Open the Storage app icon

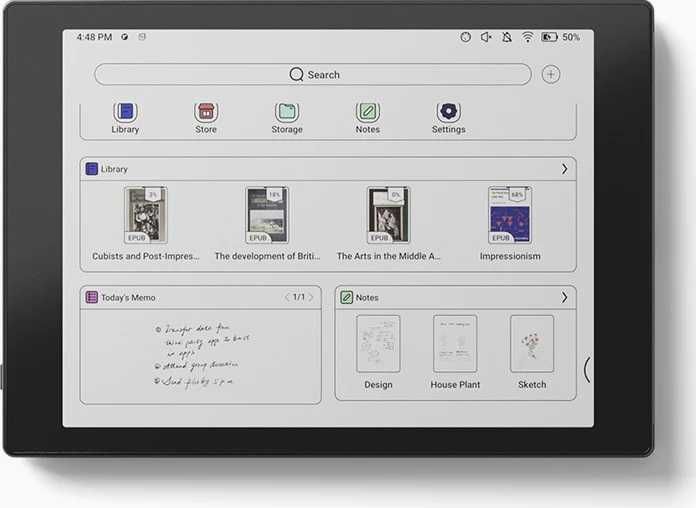(287, 112)
